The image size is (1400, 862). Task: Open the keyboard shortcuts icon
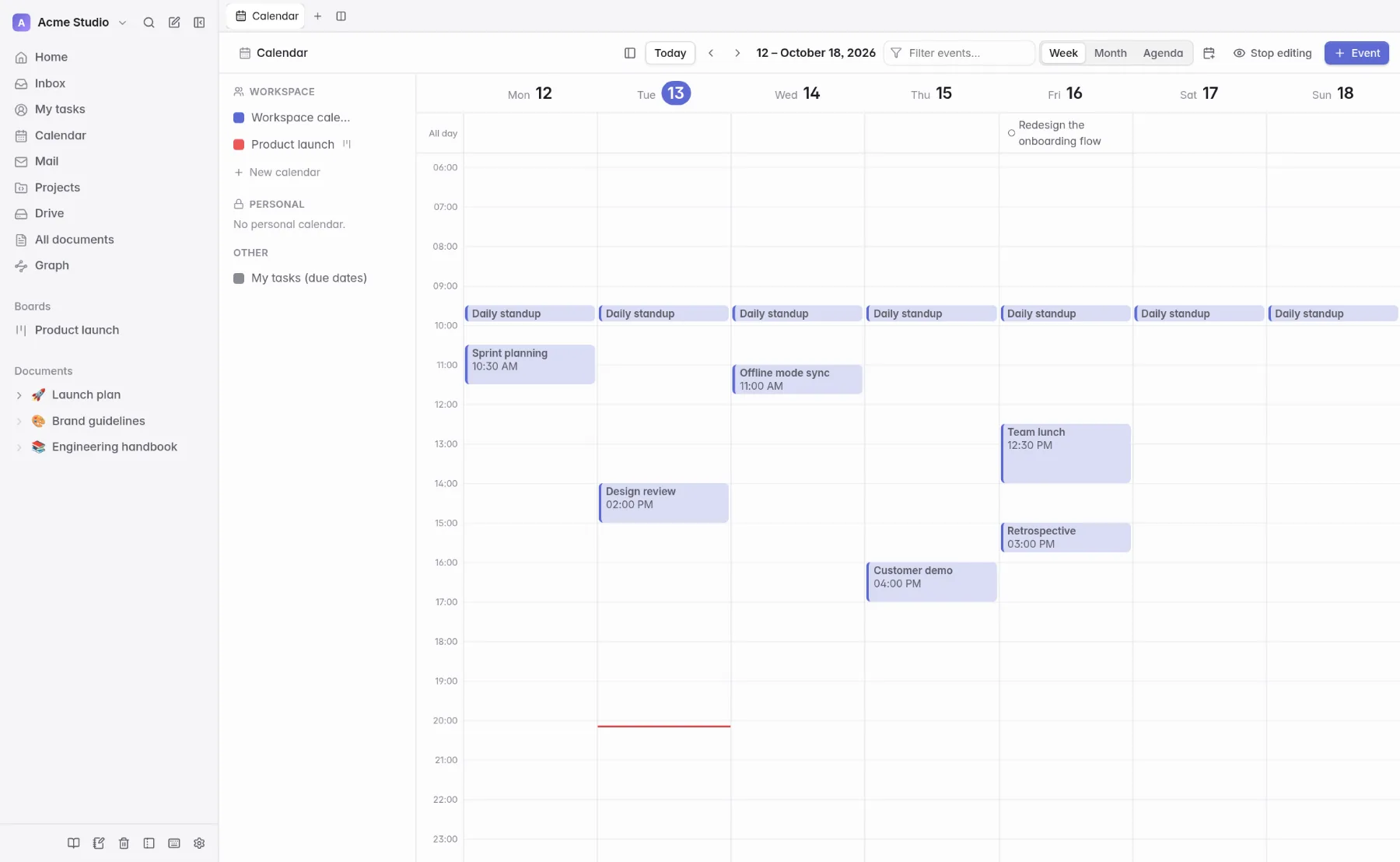point(174,843)
